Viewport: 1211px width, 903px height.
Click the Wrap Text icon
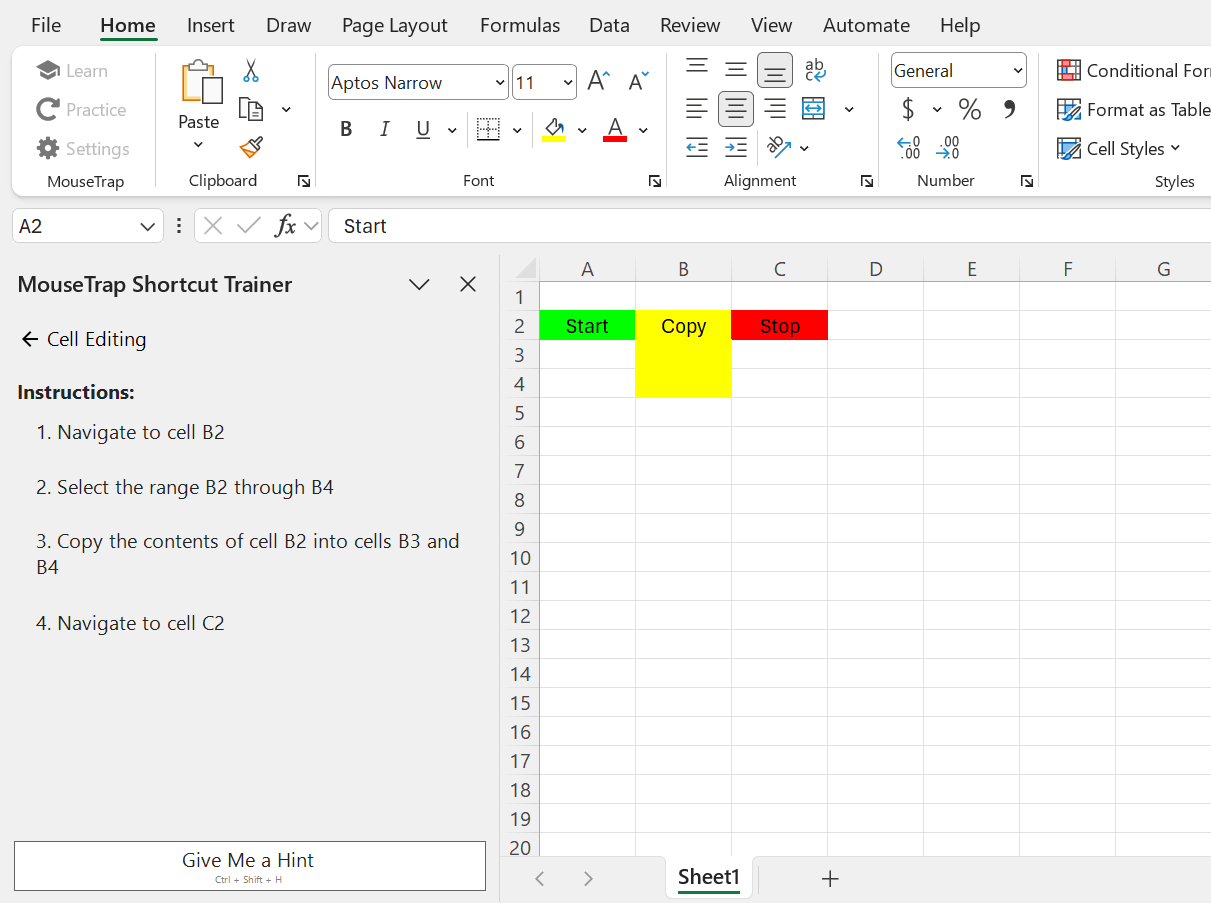(x=815, y=70)
